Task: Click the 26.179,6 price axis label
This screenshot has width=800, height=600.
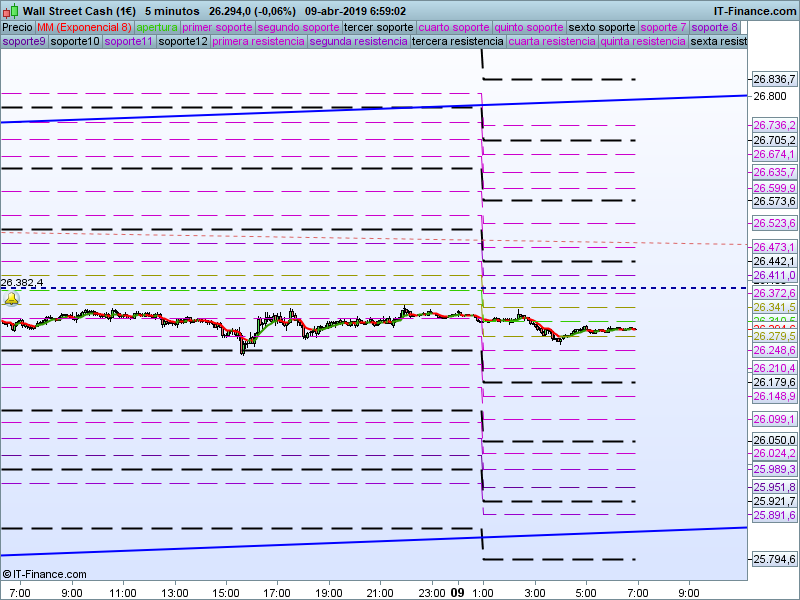Action: [774, 382]
